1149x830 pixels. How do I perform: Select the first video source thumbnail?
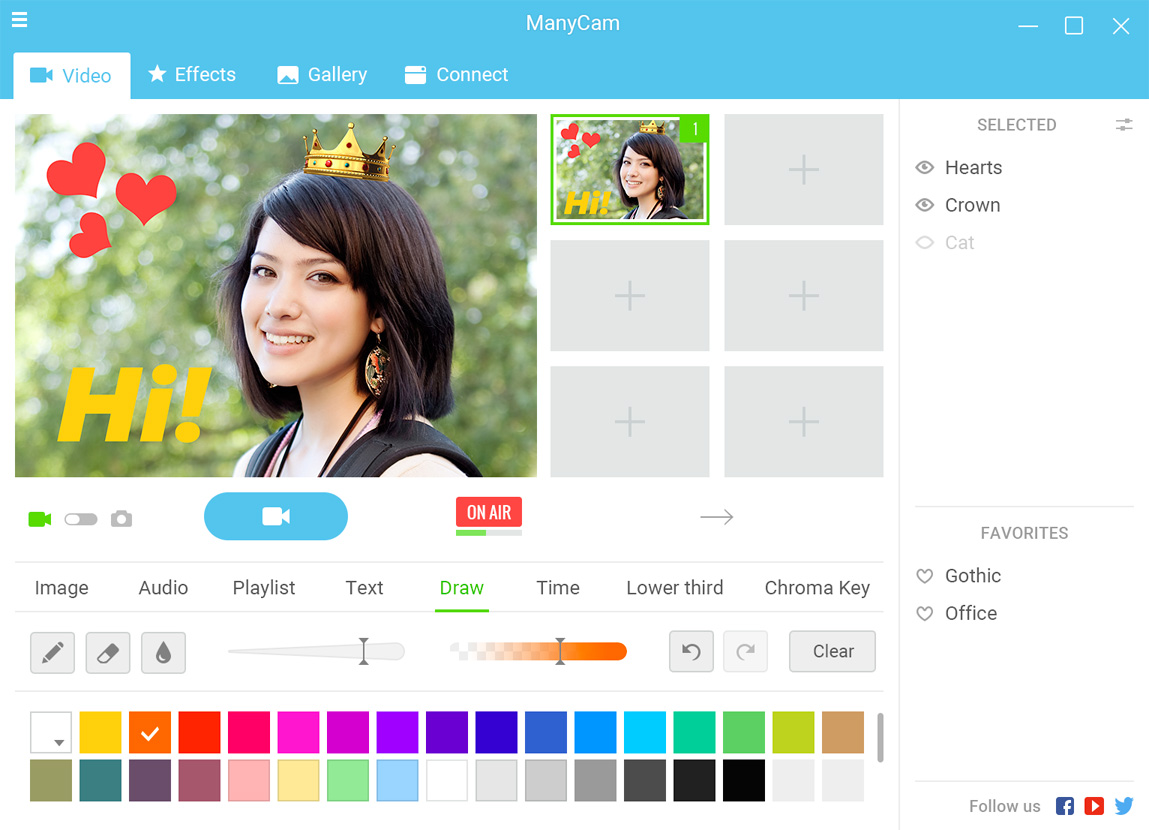[x=629, y=169]
